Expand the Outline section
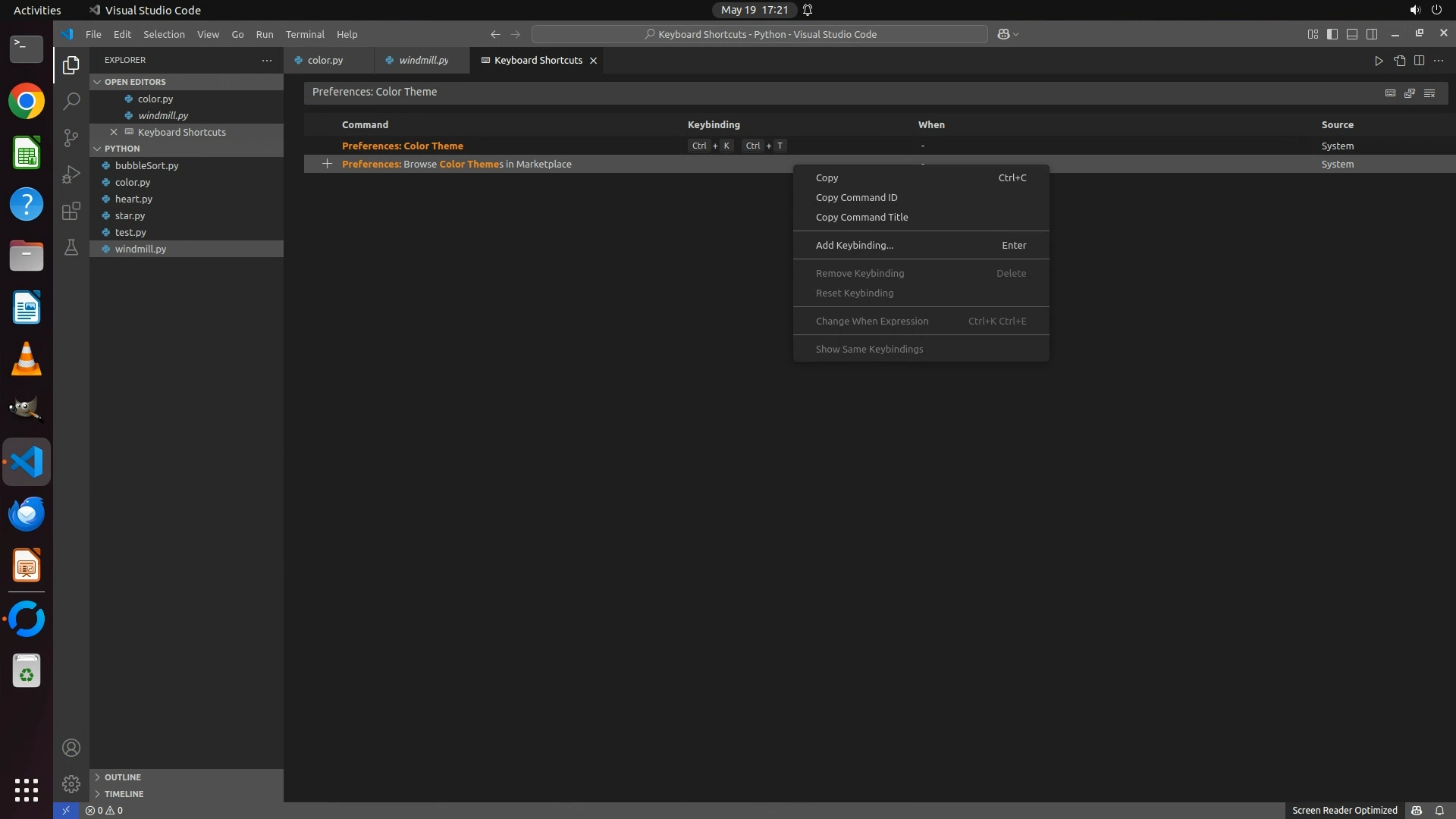The width and height of the screenshot is (1456, 819). click(123, 777)
